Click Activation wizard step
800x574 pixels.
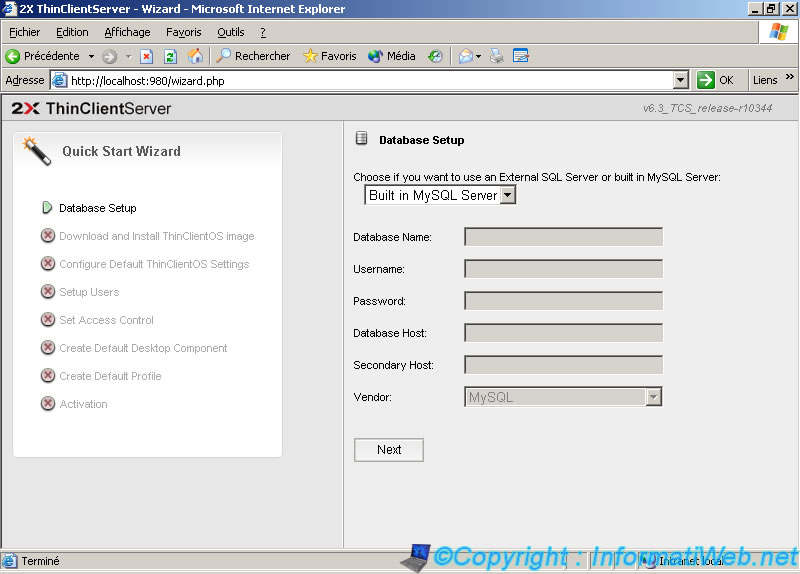tap(83, 404)
